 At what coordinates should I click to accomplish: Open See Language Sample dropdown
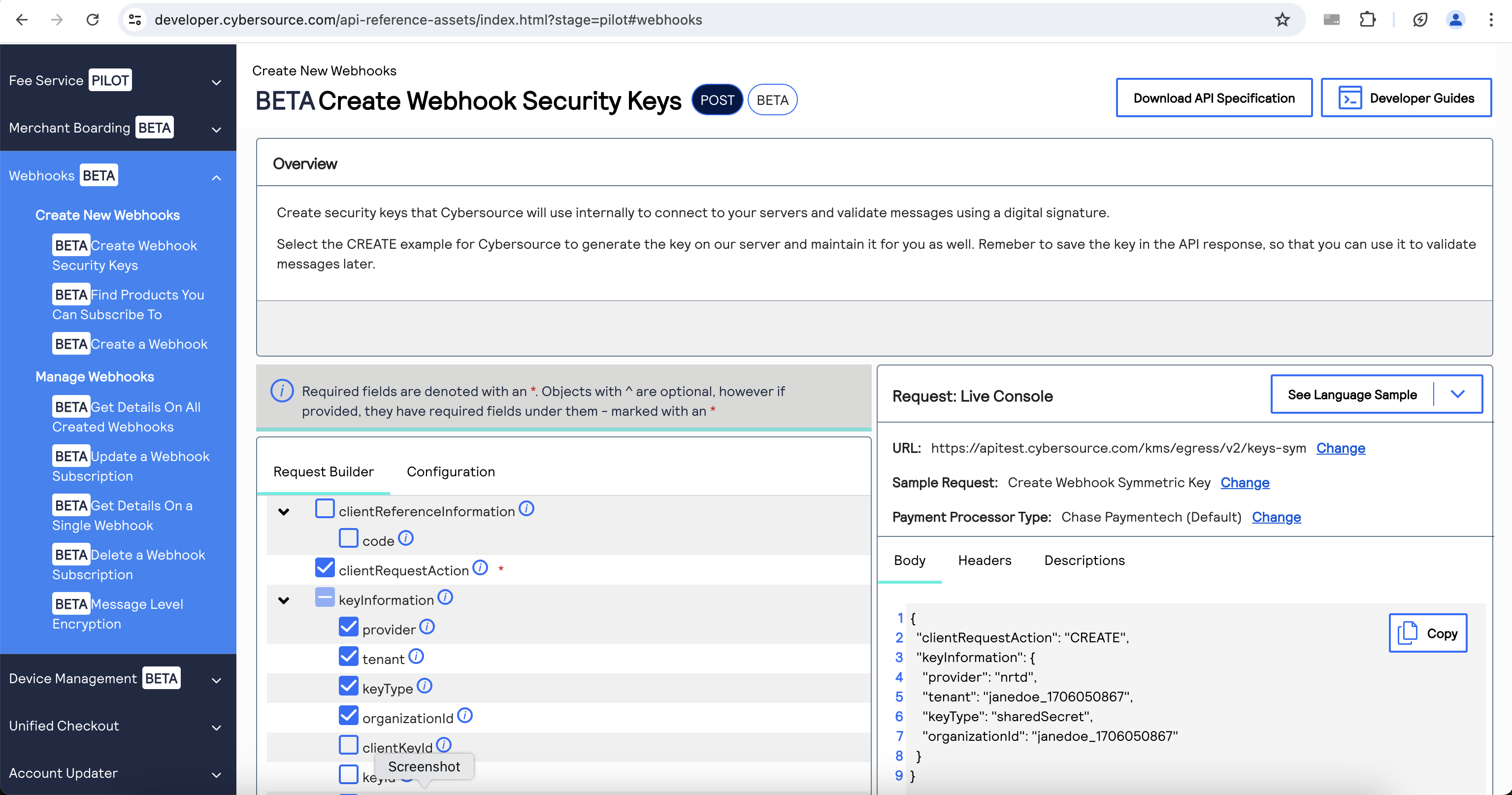(1457, 395)
